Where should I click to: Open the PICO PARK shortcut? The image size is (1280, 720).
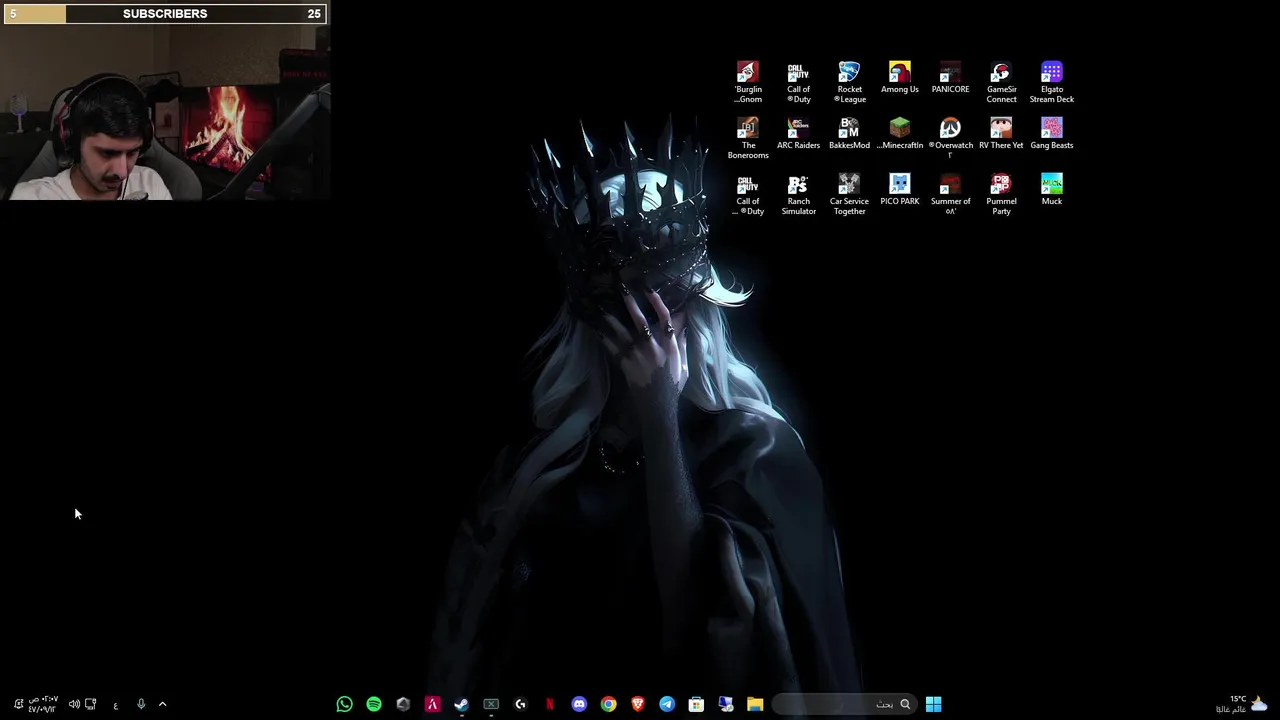coord(900,190)
